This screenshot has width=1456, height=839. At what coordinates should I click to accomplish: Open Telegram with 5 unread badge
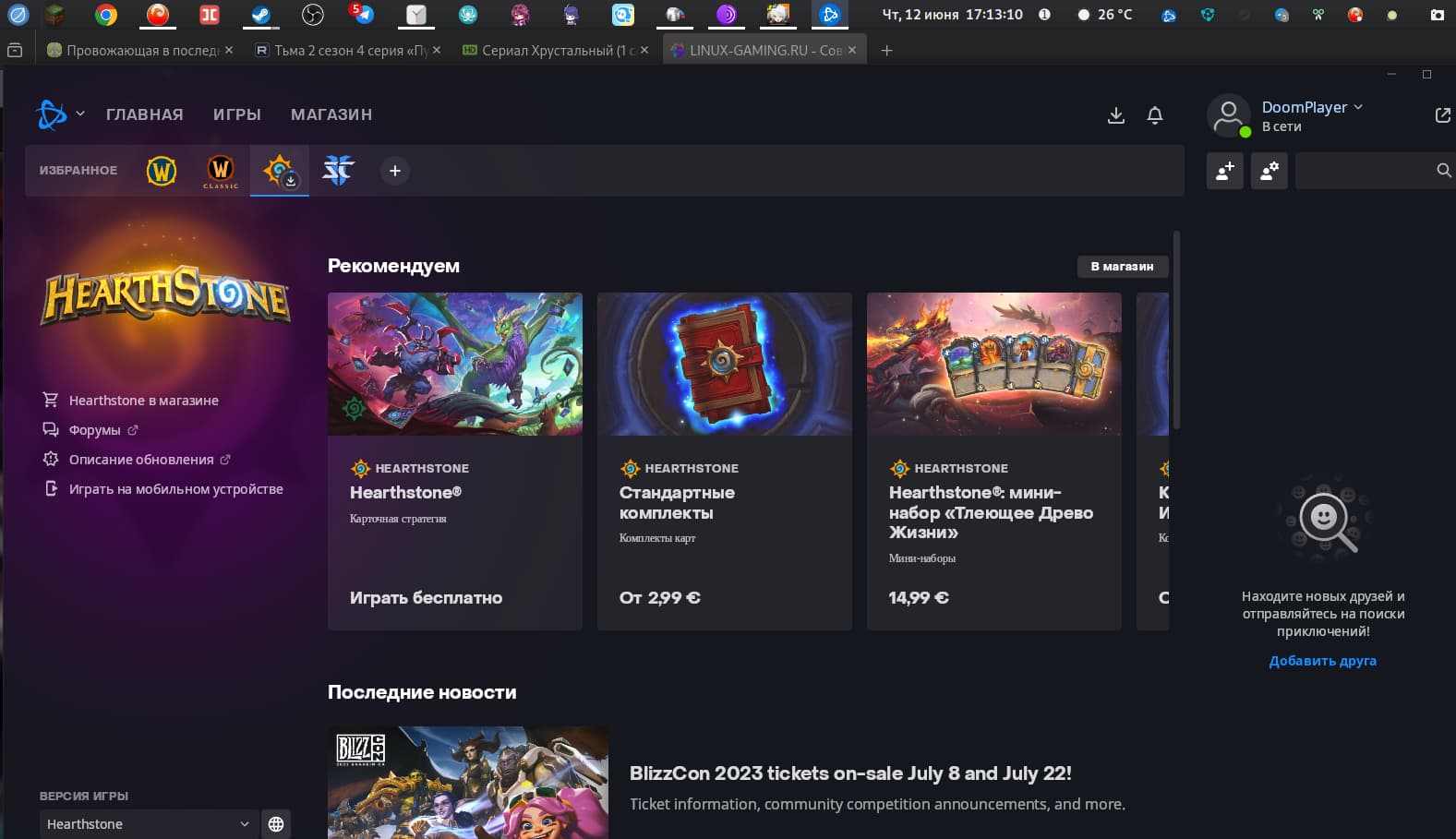[362, 13]
